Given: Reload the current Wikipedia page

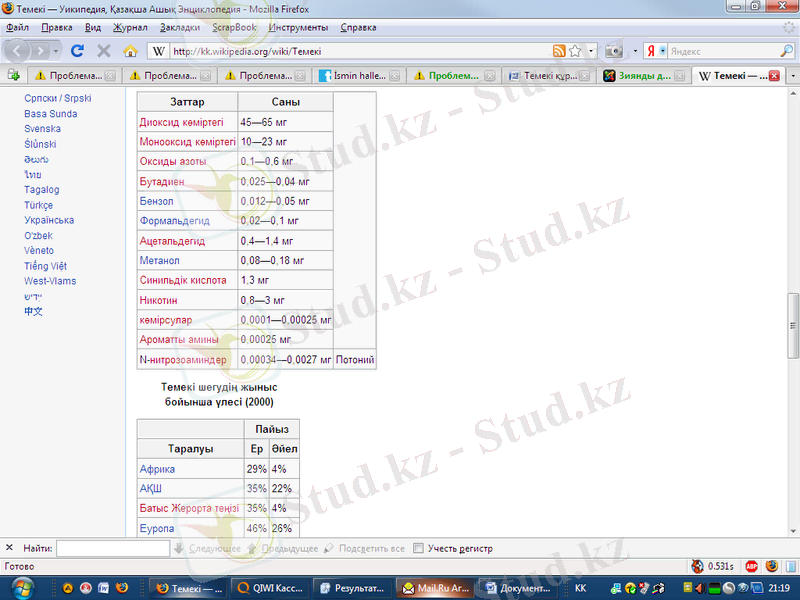Looking at the screenshot, I should point(77,50).
